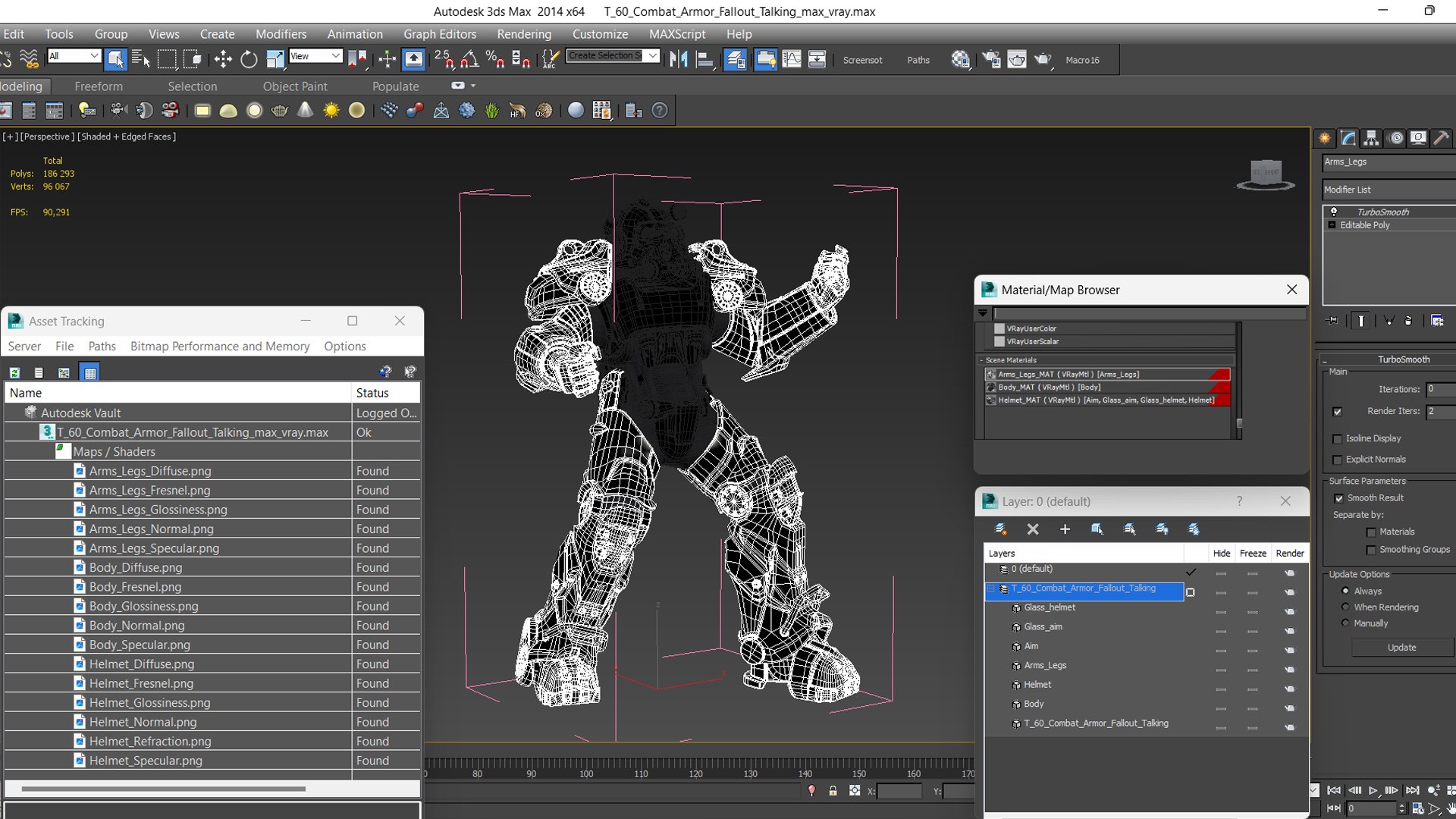Activate the Select and Move tool

[223, 59]
